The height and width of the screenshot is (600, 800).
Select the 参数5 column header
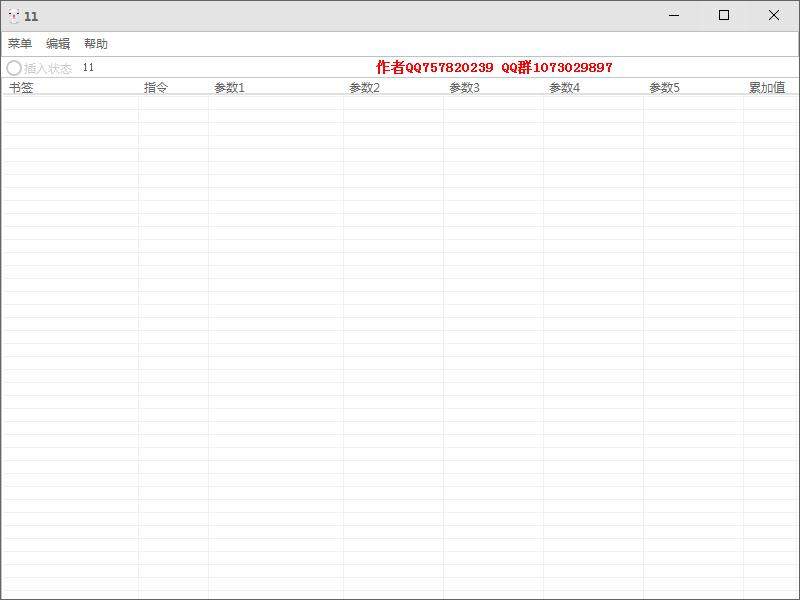pyautogui.click(x=694, y=88)
